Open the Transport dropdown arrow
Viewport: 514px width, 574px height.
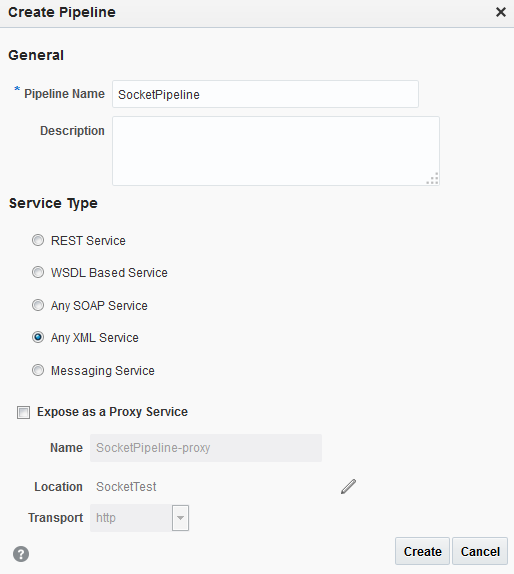coord(180,518)
